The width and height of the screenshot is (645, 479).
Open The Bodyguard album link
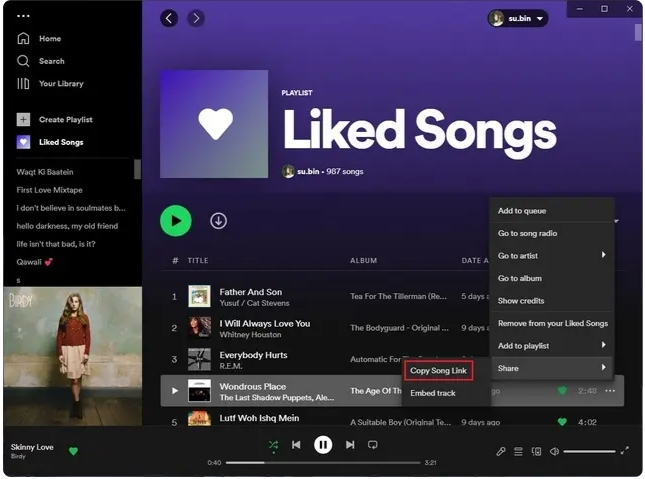[x=399, y=328]
